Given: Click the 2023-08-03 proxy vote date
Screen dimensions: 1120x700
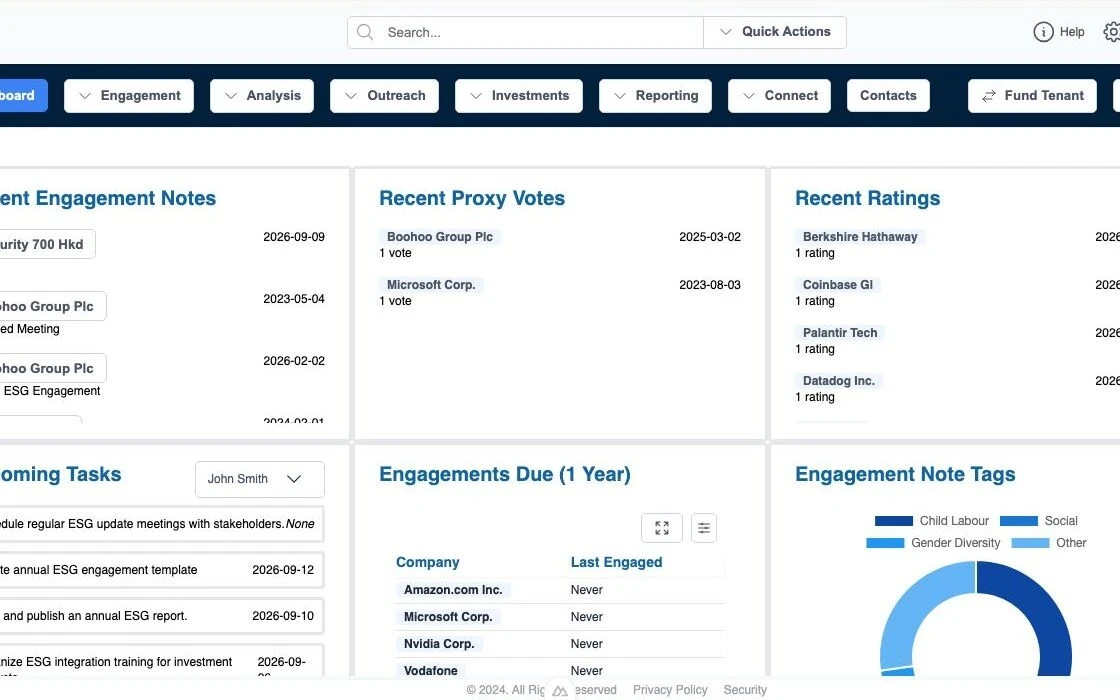Looking at the screenshot, I should tap(709, 285).
